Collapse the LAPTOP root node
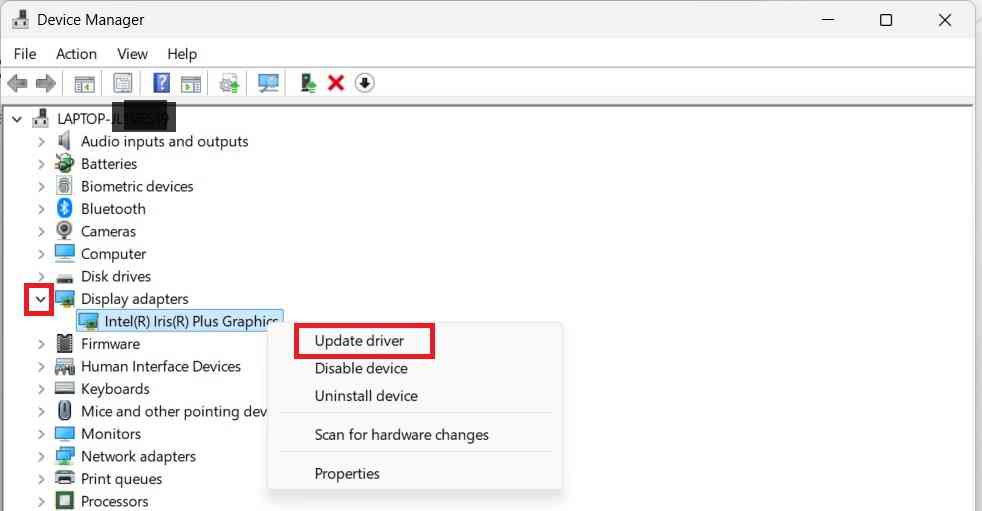This screenshot has width=982, height=511. pyautogui.click(x=17, y=118)
